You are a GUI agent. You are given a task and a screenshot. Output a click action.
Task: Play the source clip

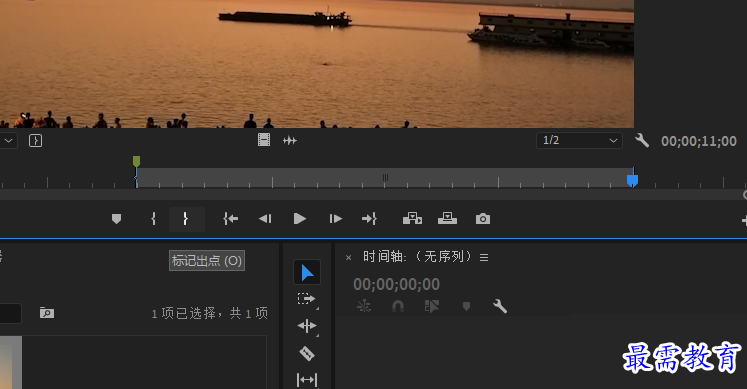[300, 219]
